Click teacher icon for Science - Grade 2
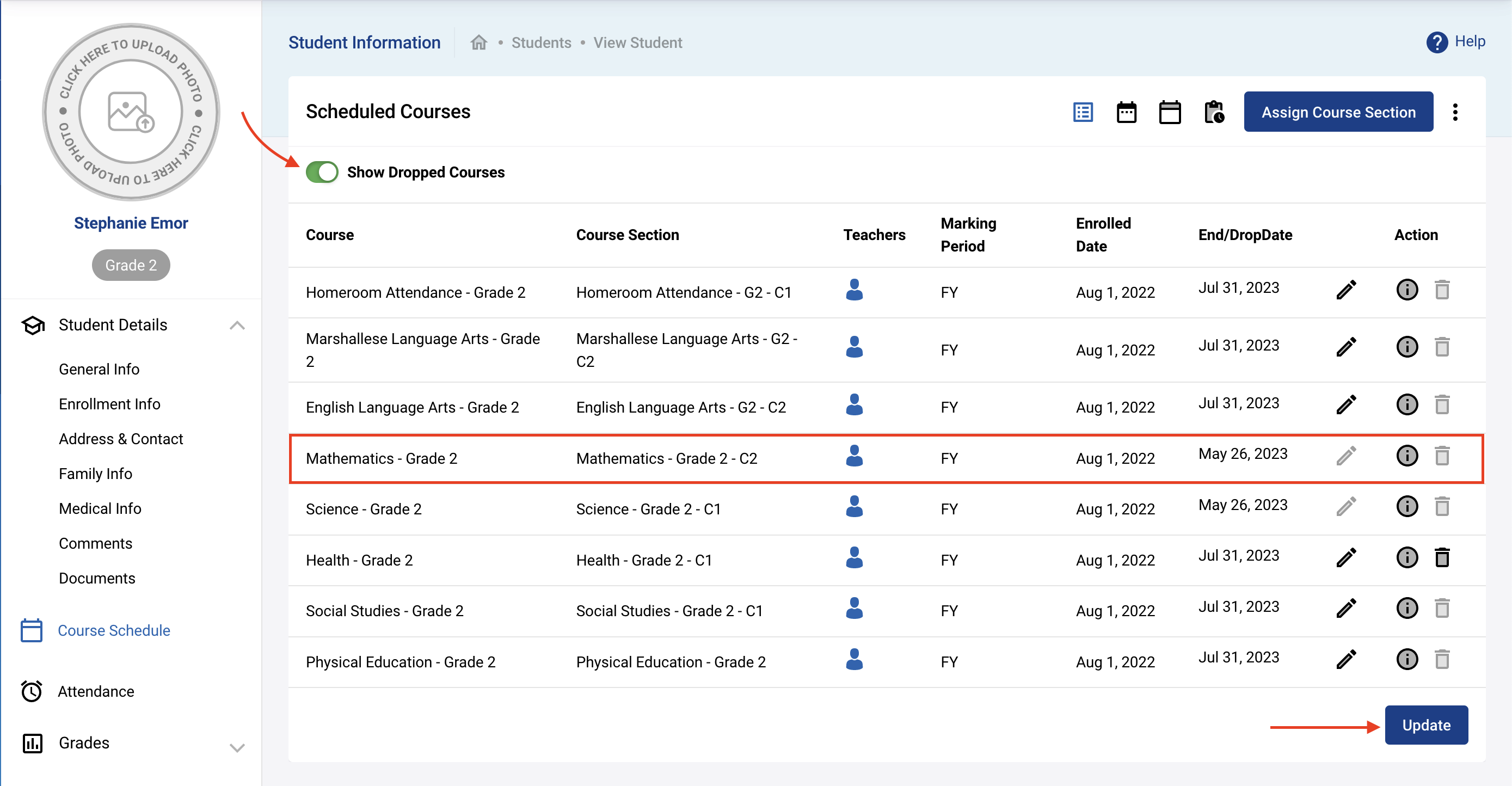Image resolution: width=1512 pixels, height=786 pixels. tap(854, 507)
